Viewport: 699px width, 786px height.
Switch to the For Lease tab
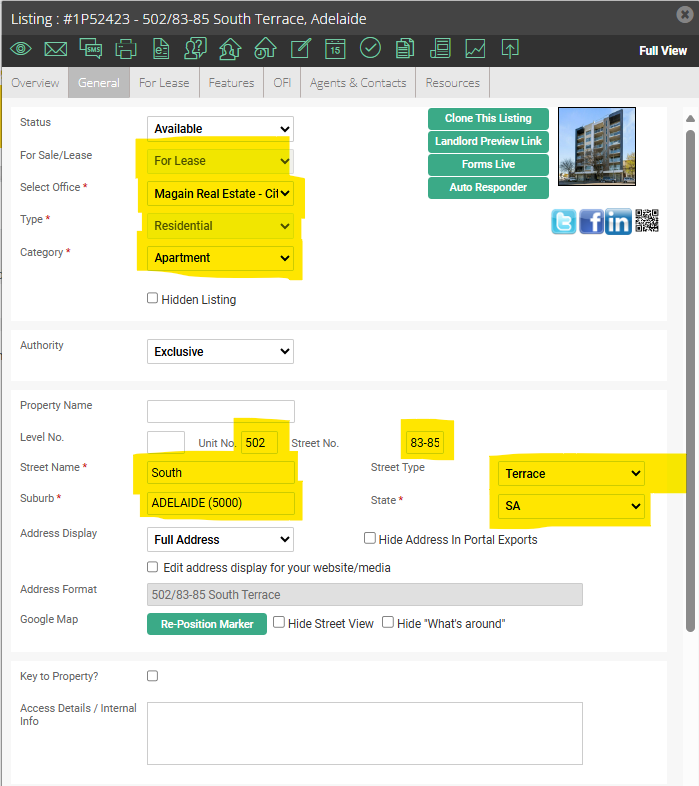pyautogui.click(x=164, y=83)
